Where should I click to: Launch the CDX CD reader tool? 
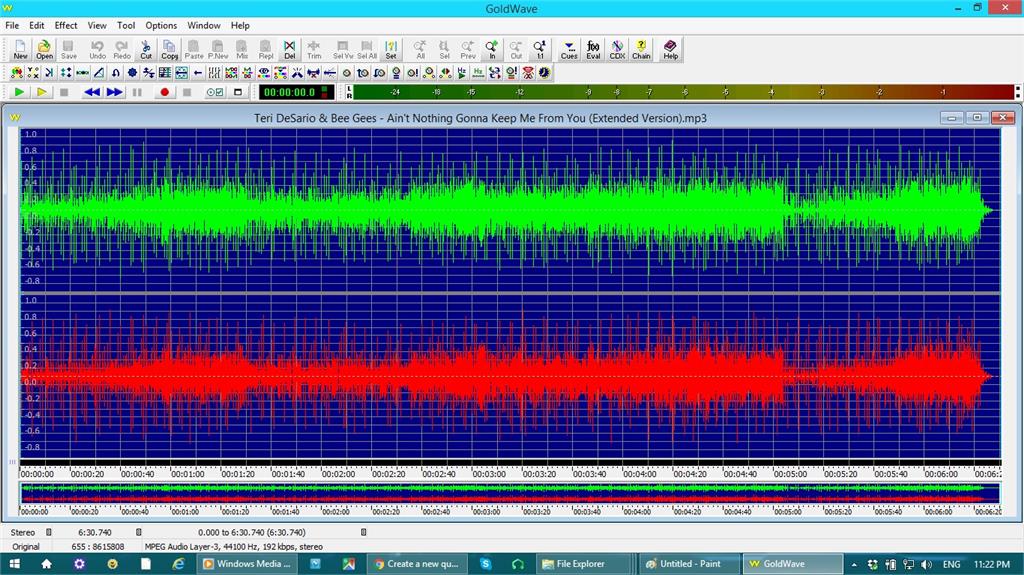click(617, 49)
